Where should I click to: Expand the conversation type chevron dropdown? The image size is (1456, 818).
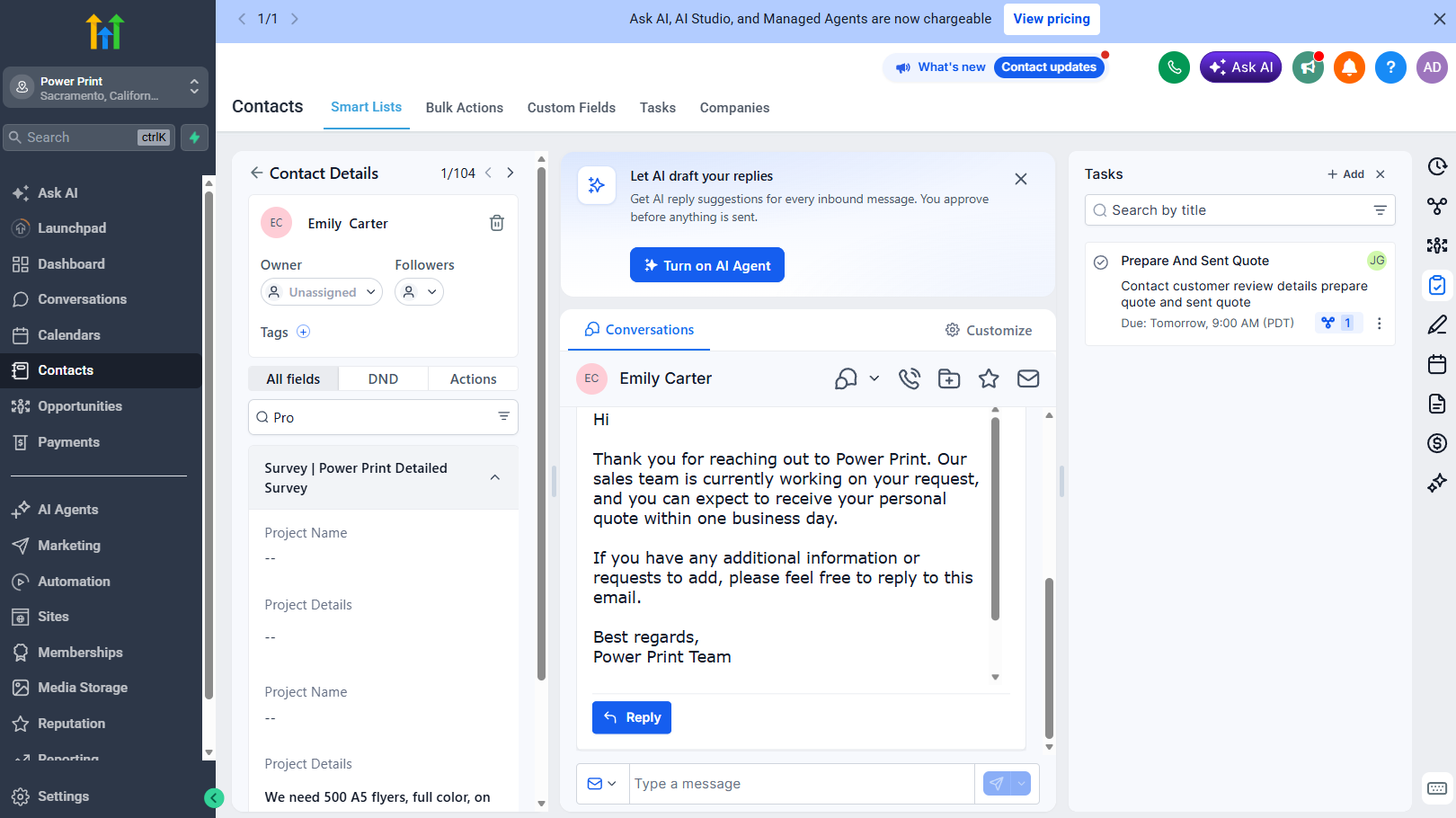874,378
